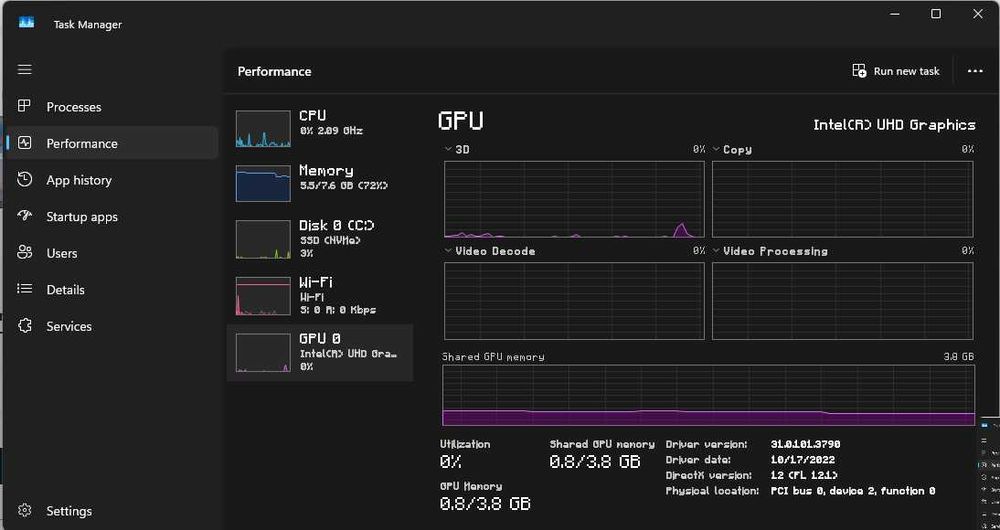Click the Task Manager window title
Image resolution: width=1000 pixels, height=530 pixels.
(87, 24)
